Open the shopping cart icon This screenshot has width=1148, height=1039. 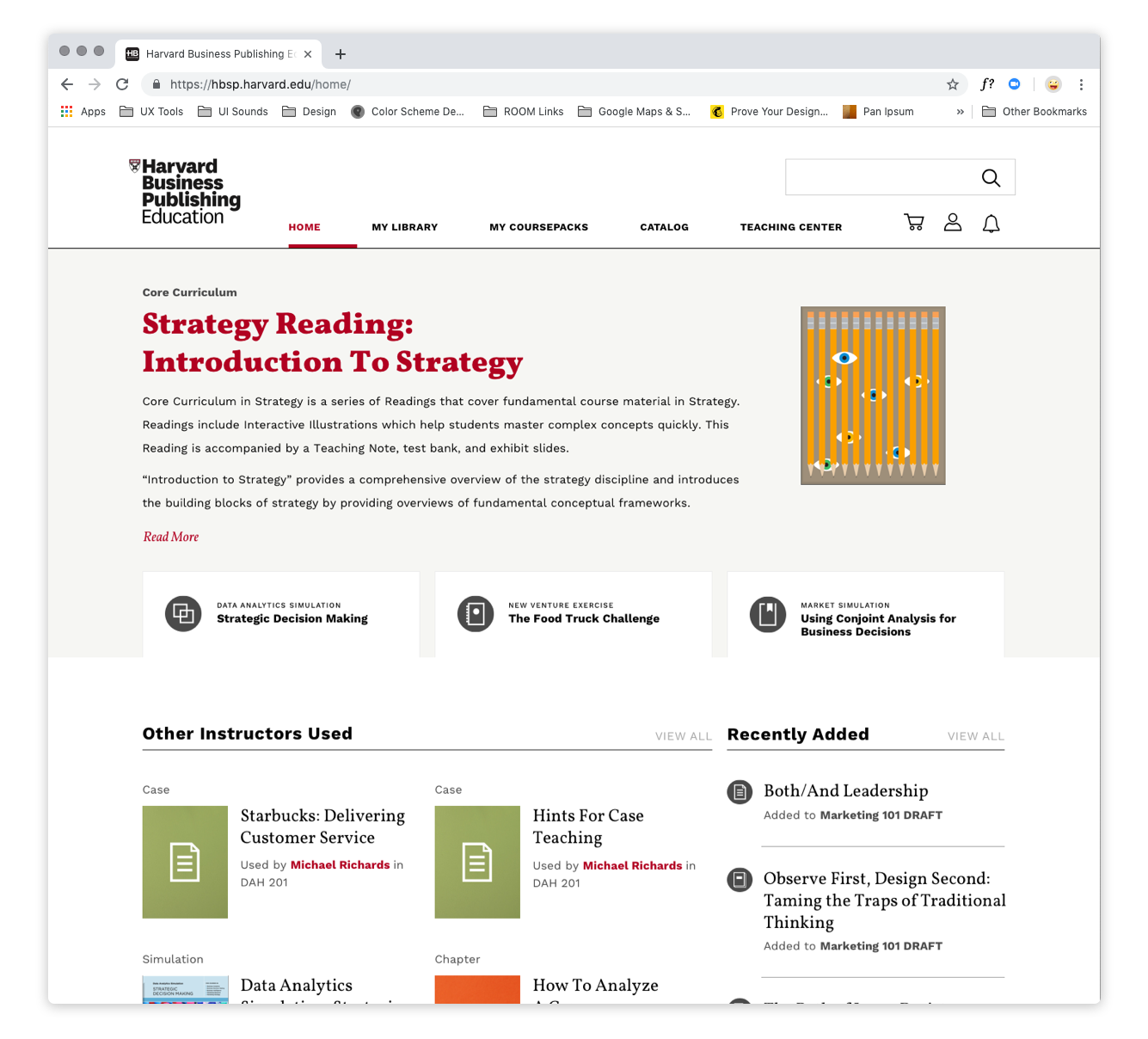(914, 223)
